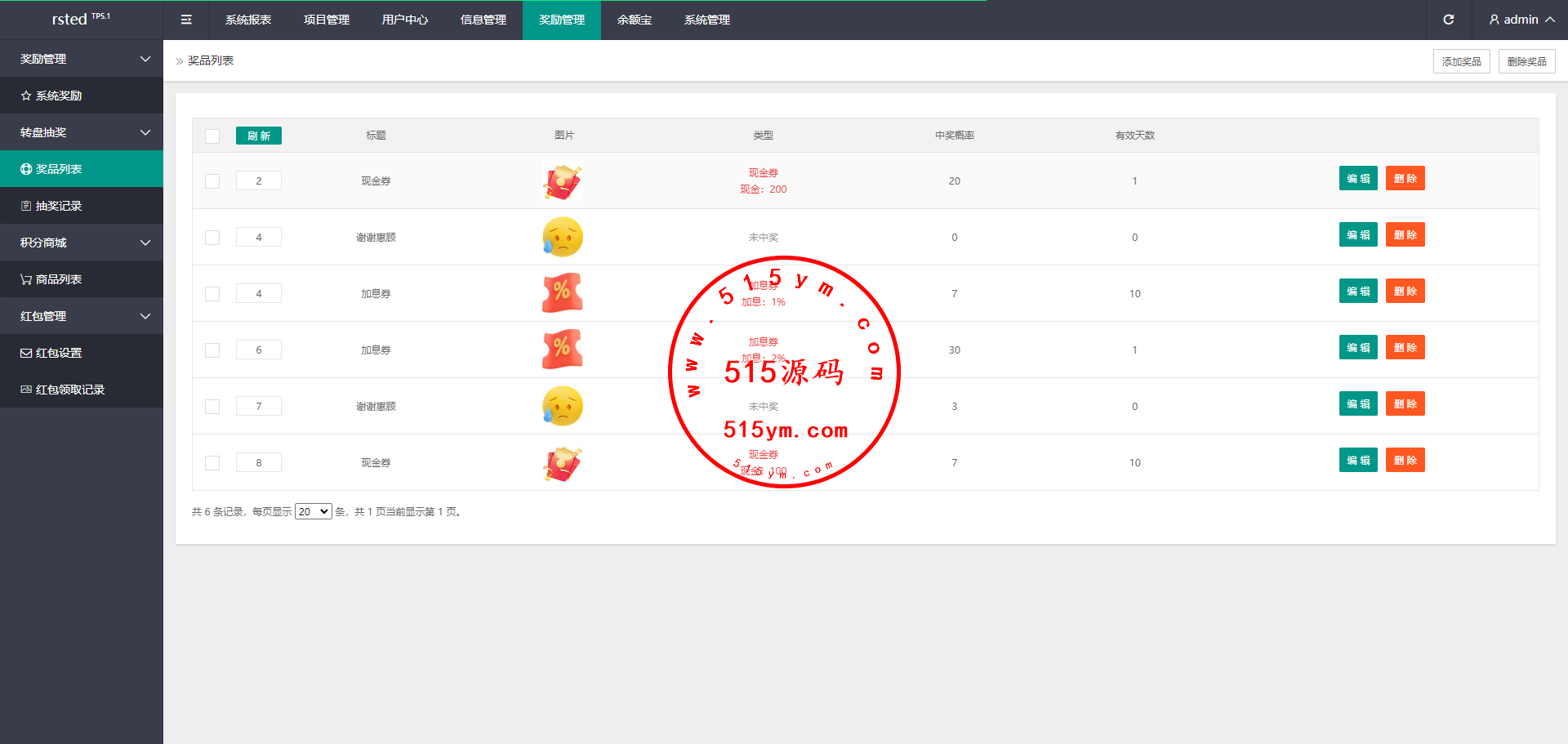The image size is (1568, 744).
Task: Edit the sort number field showing 6
Action: [x=259, y=350]
